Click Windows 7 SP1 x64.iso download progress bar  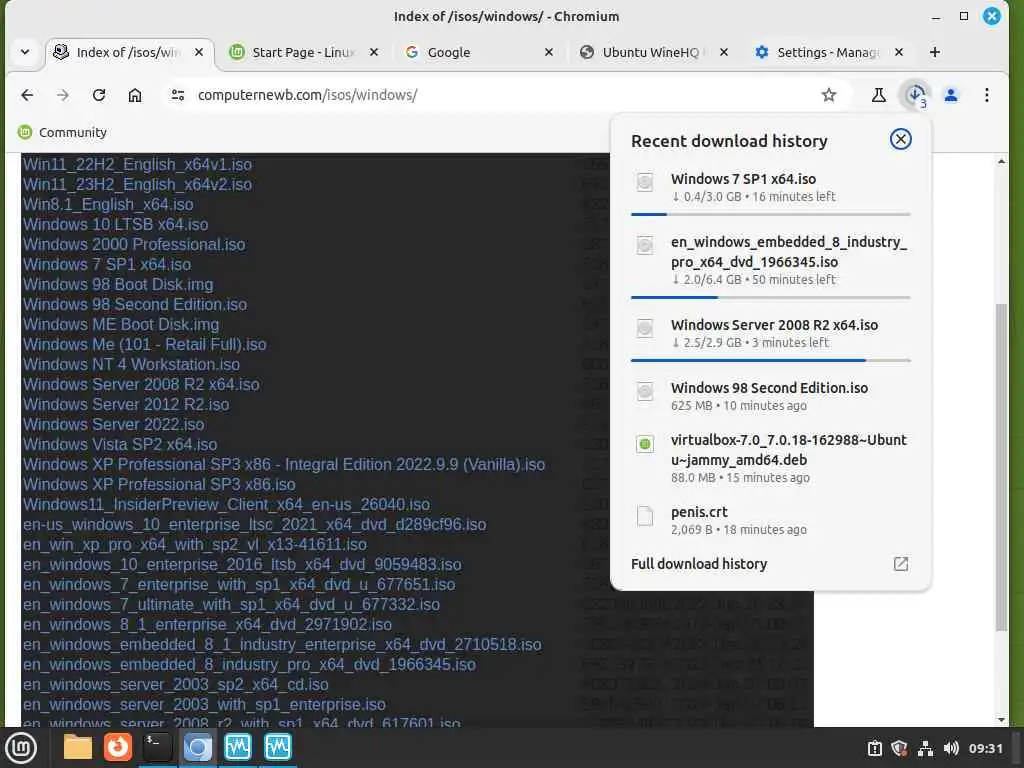pos(771,214)
